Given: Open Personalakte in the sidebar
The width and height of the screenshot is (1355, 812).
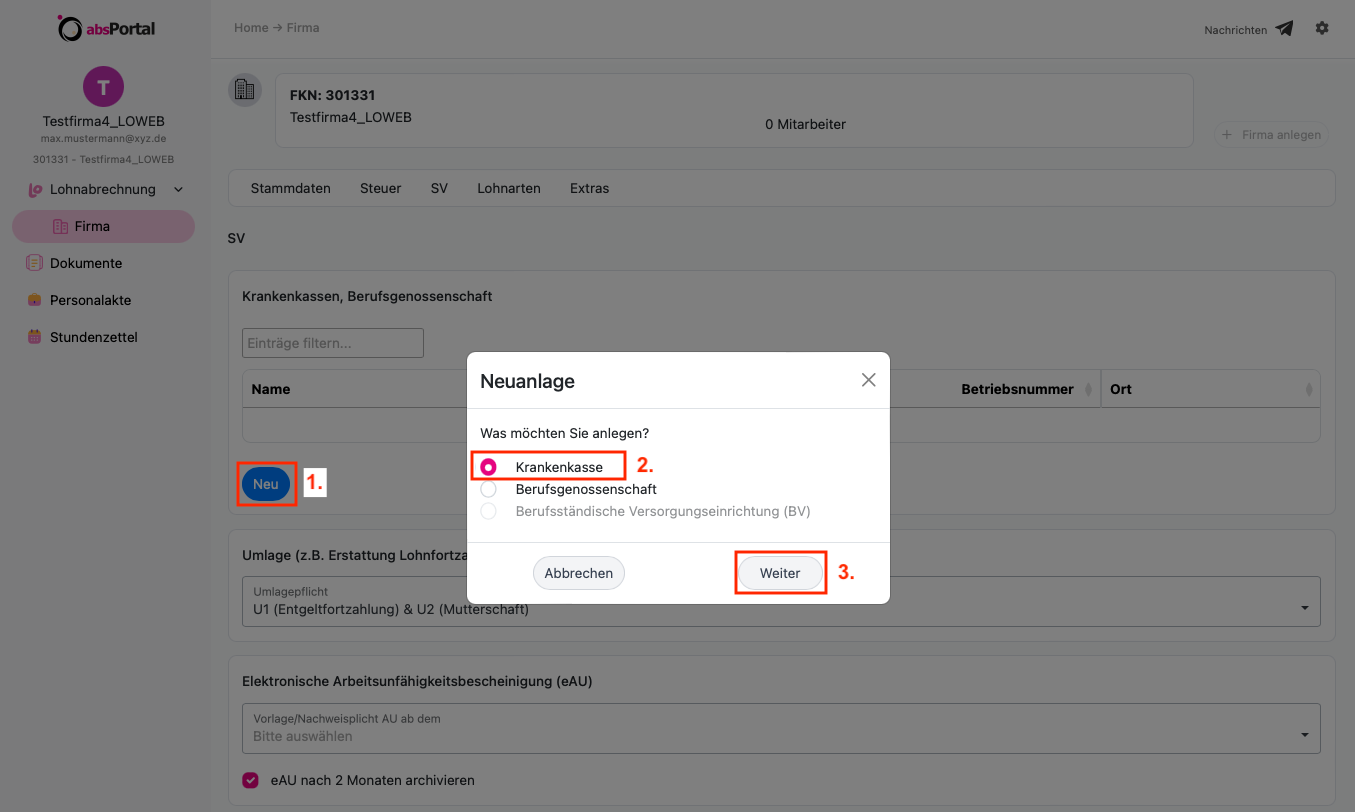Looking at the screenshot, I should coord(90,300).
